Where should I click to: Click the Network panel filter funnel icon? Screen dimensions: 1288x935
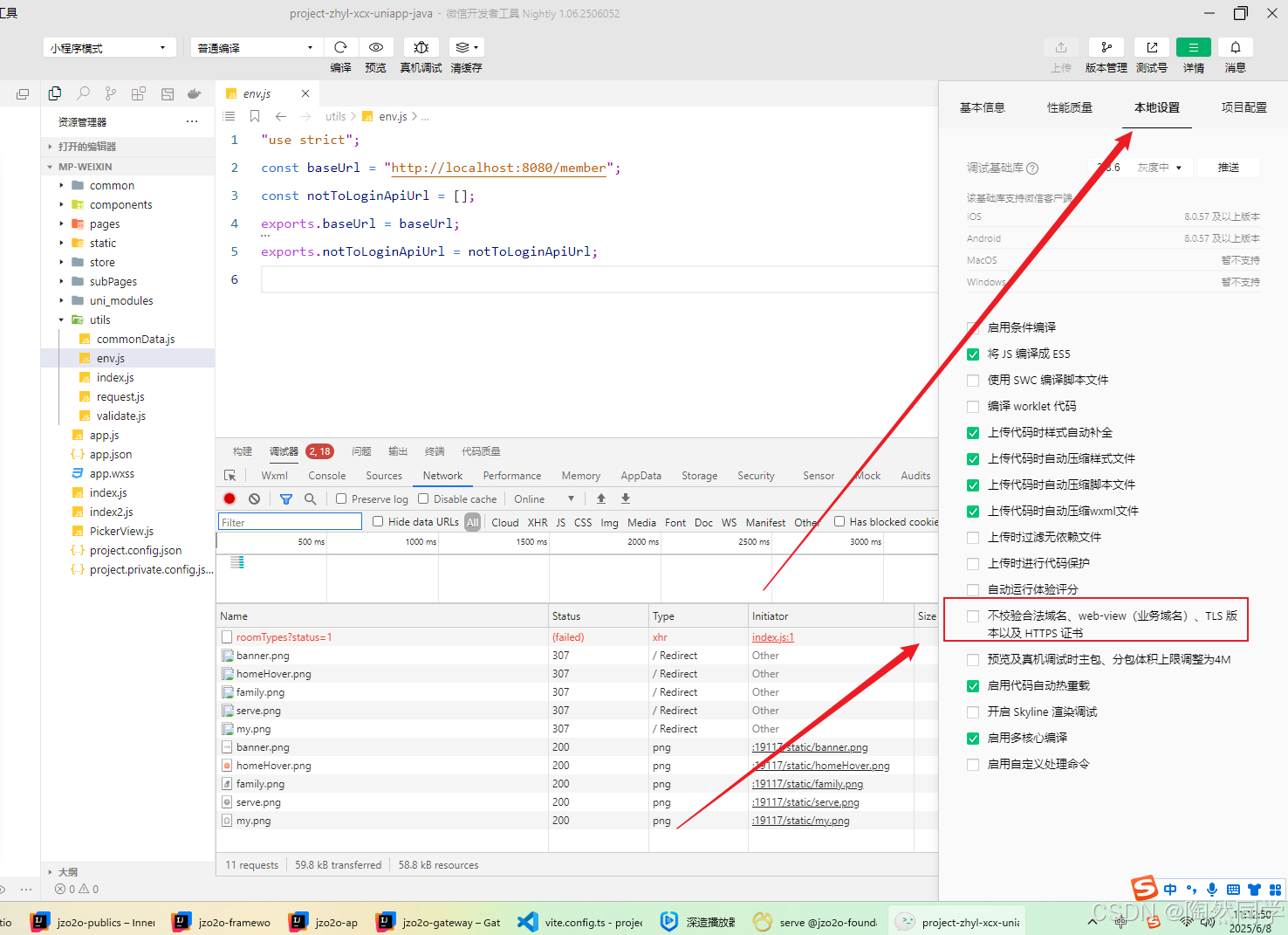(x=285, y=498)
